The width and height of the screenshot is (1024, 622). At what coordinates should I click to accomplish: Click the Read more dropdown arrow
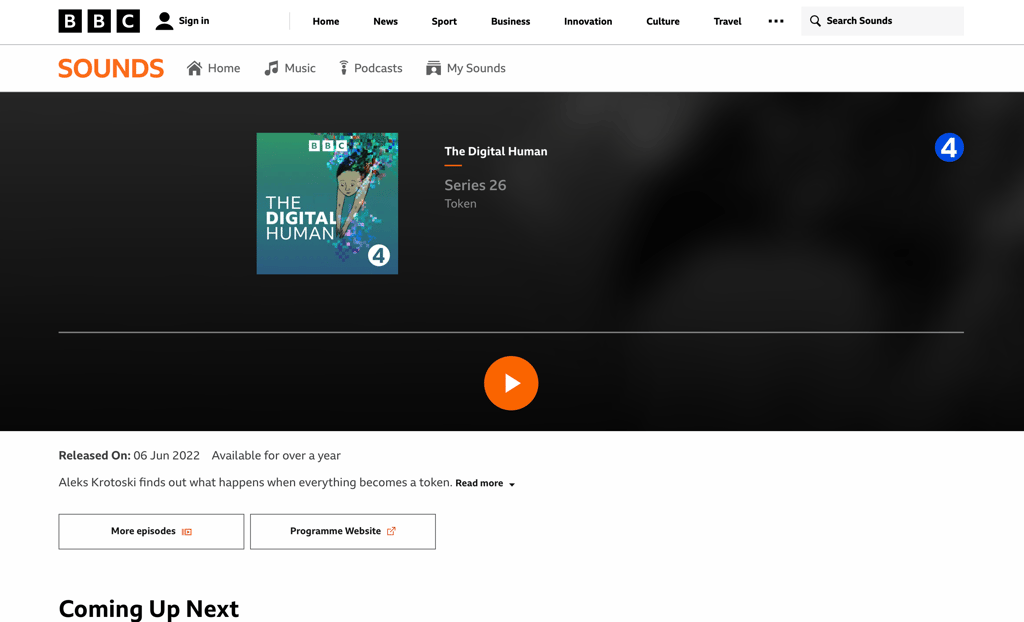(512, 485)
